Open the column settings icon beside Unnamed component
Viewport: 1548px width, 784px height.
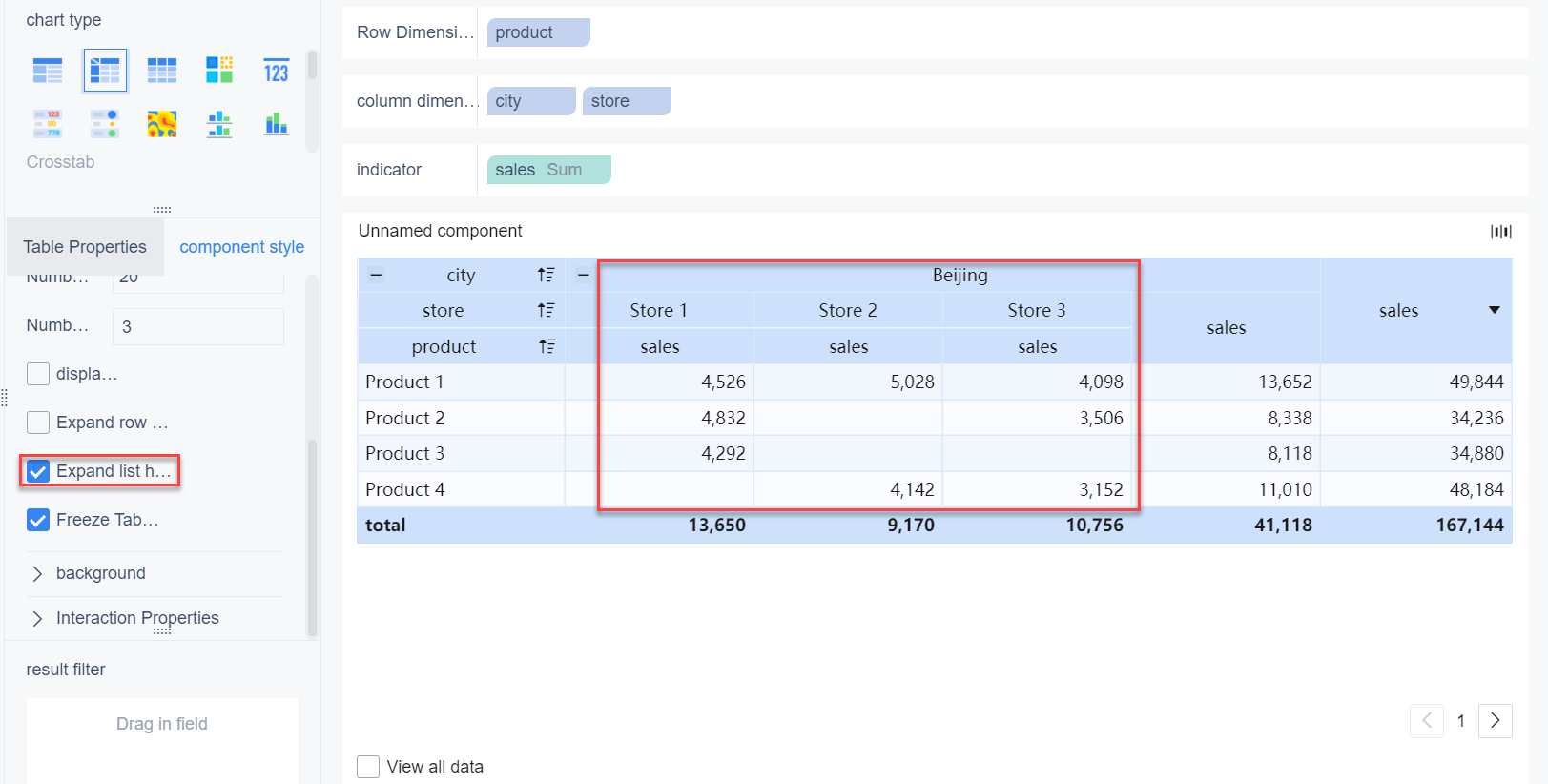1501,231
